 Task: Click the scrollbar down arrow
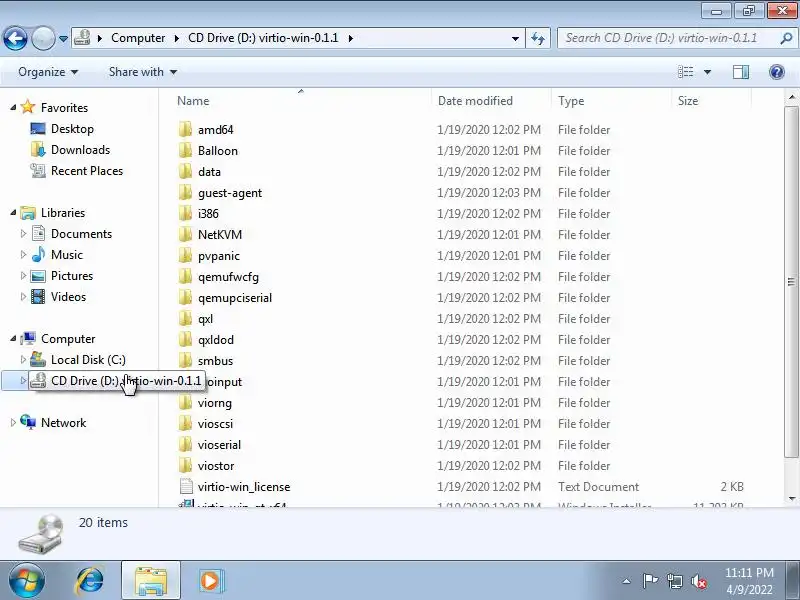(x=791, y=498)
